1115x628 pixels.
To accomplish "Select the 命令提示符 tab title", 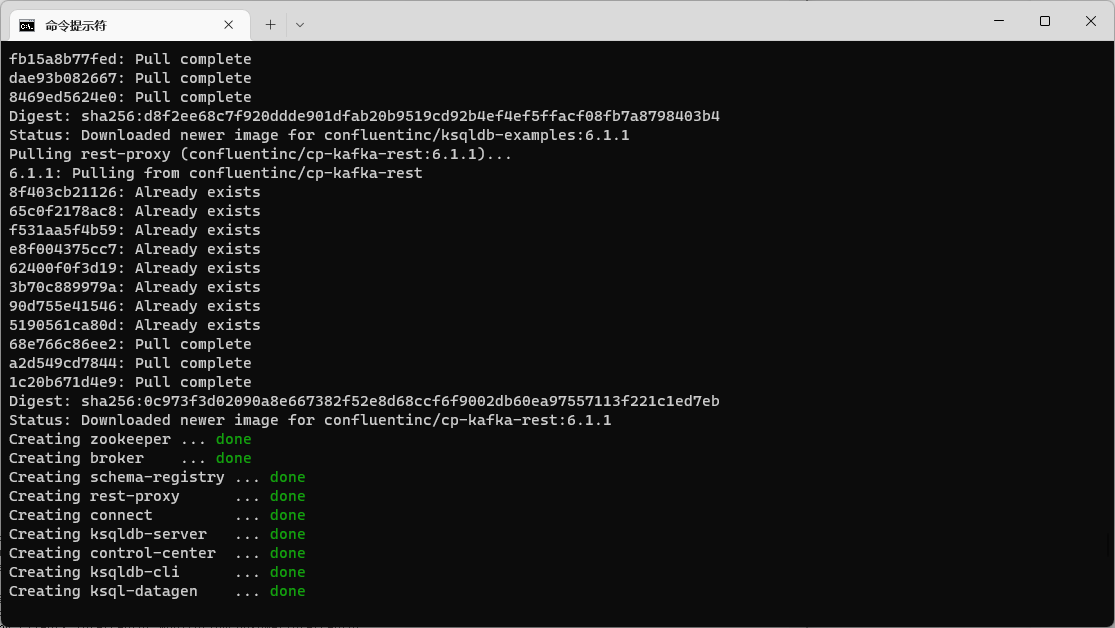I will [x=76, y=25].
